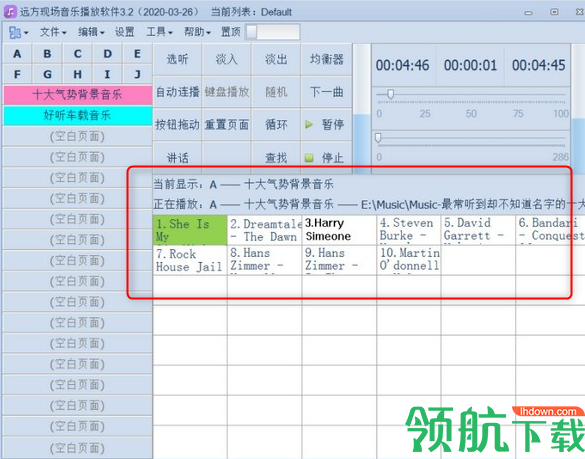Click the app music note icon in title bar
585x459 pixels.
(10, 12)
